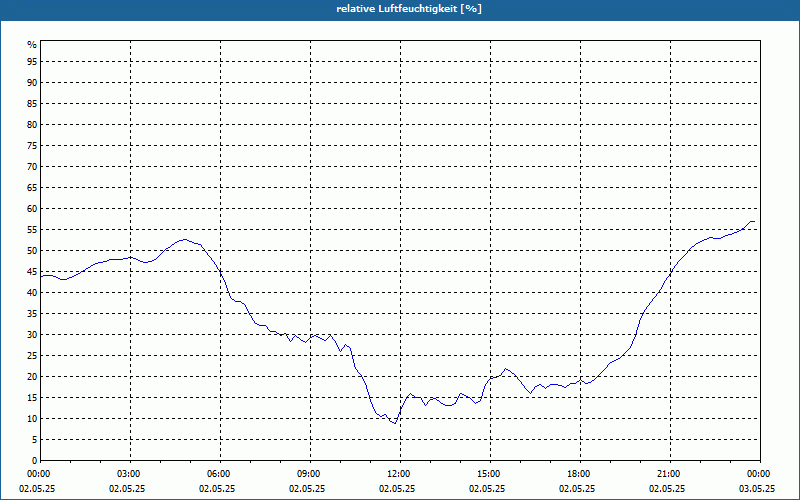Click the 0 y-axis label

tap(35, 460)
